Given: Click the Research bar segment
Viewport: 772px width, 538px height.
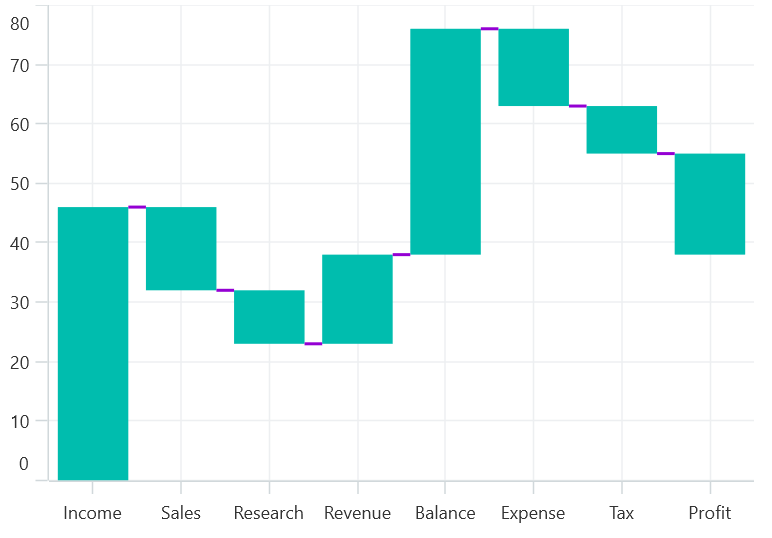Looking at the screenshot, I should pos(269,317).
